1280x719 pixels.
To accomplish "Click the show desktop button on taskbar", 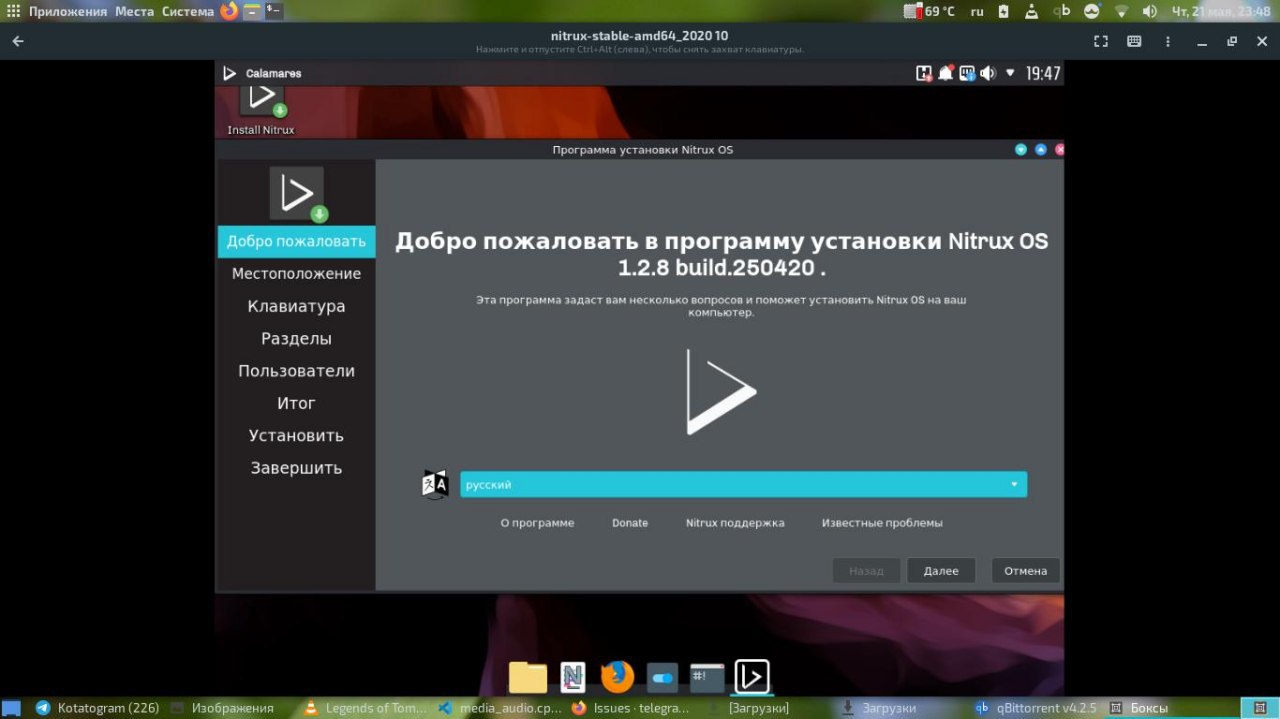I will pyautogui.click(x=11, y=707).
